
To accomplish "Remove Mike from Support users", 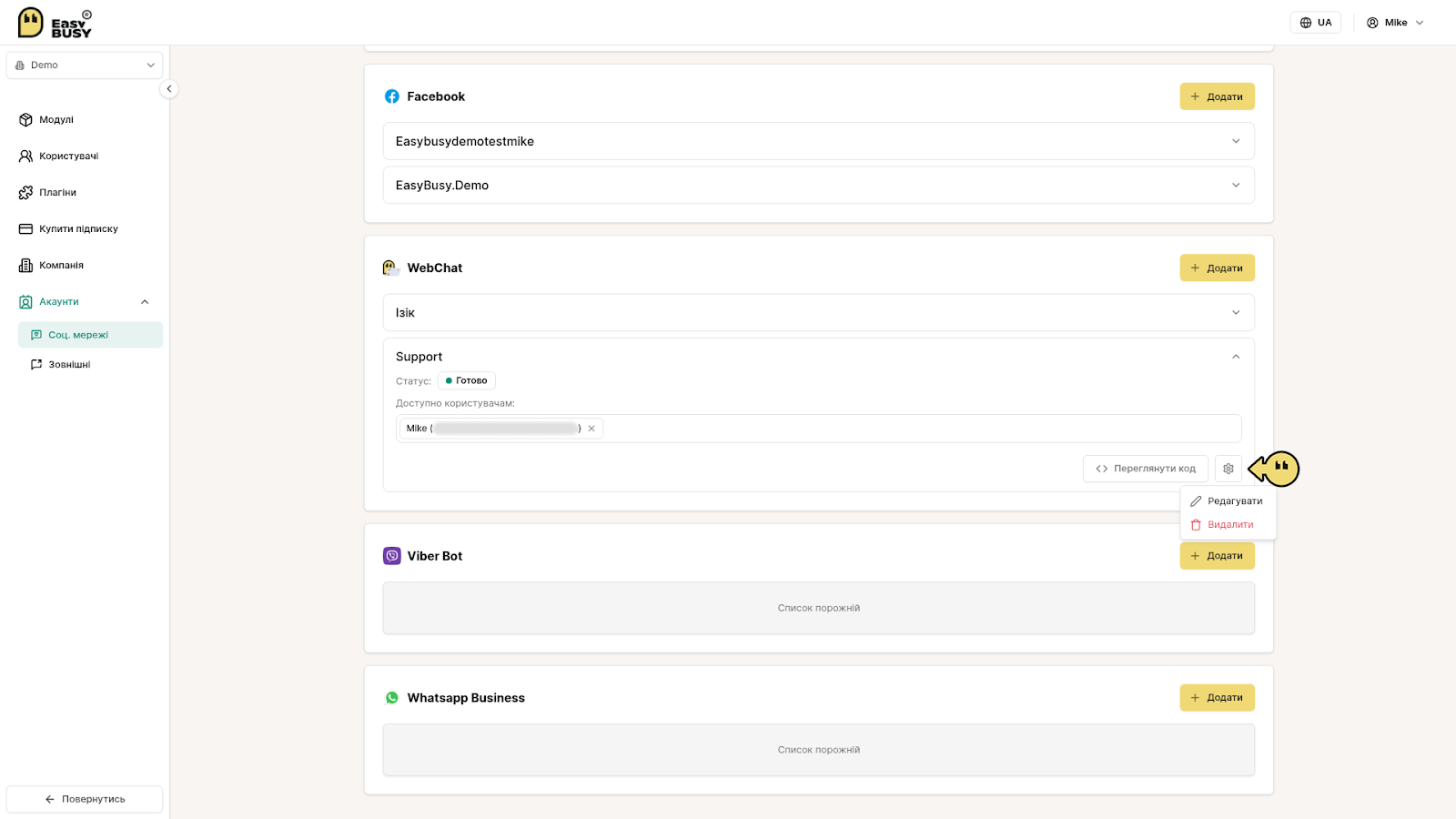I will (591, 429).
